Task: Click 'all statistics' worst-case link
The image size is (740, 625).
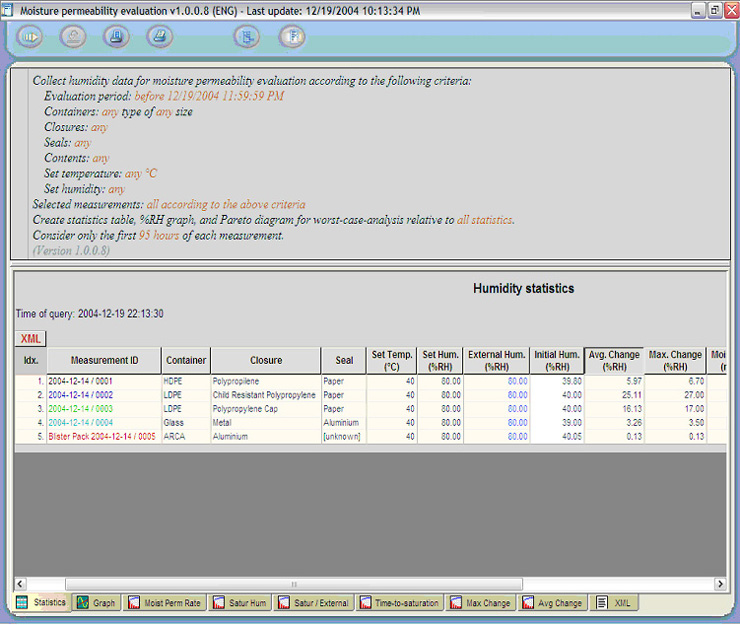Action: click(x=485, y=219)
